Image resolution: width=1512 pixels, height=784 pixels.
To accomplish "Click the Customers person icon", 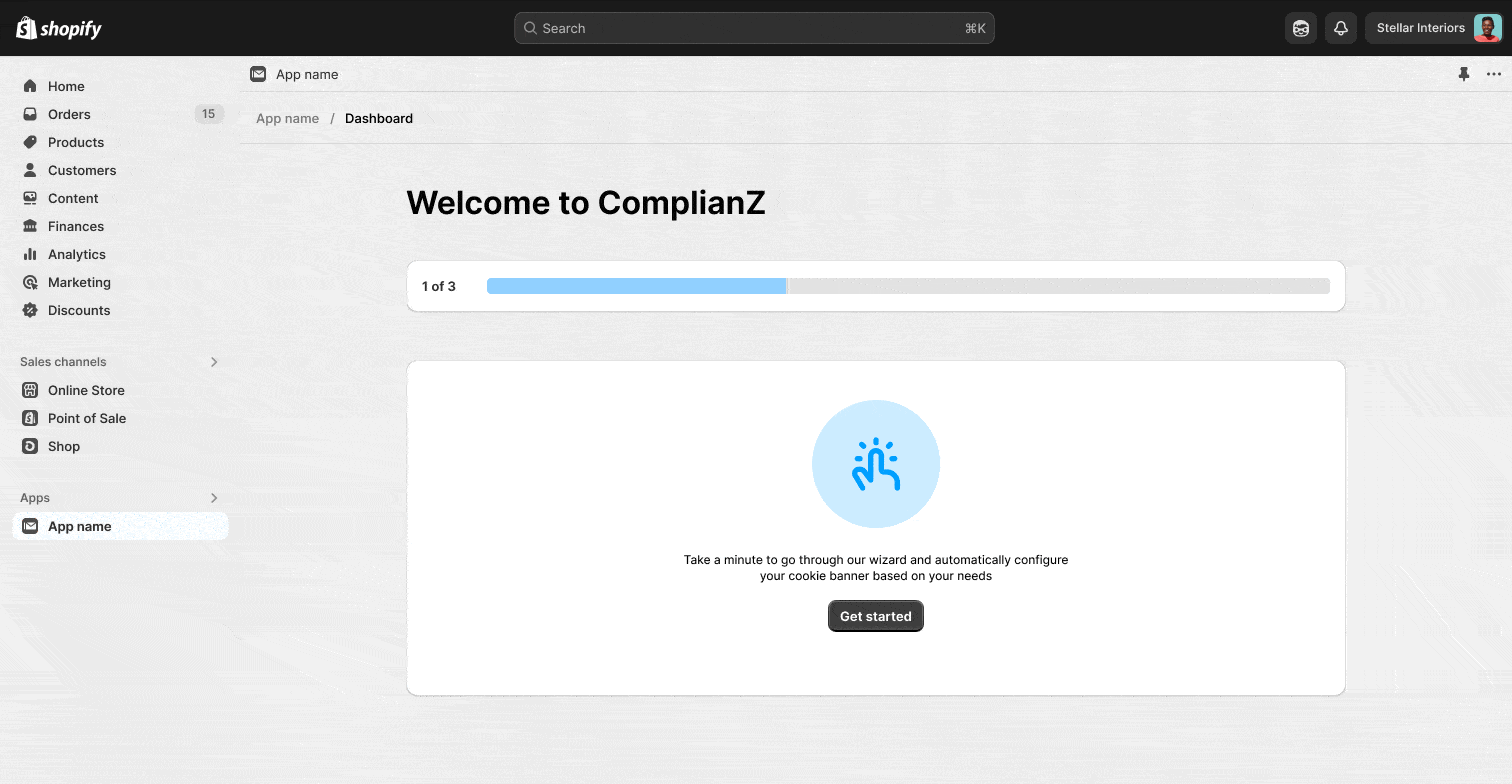I will (x=30, y=170).
